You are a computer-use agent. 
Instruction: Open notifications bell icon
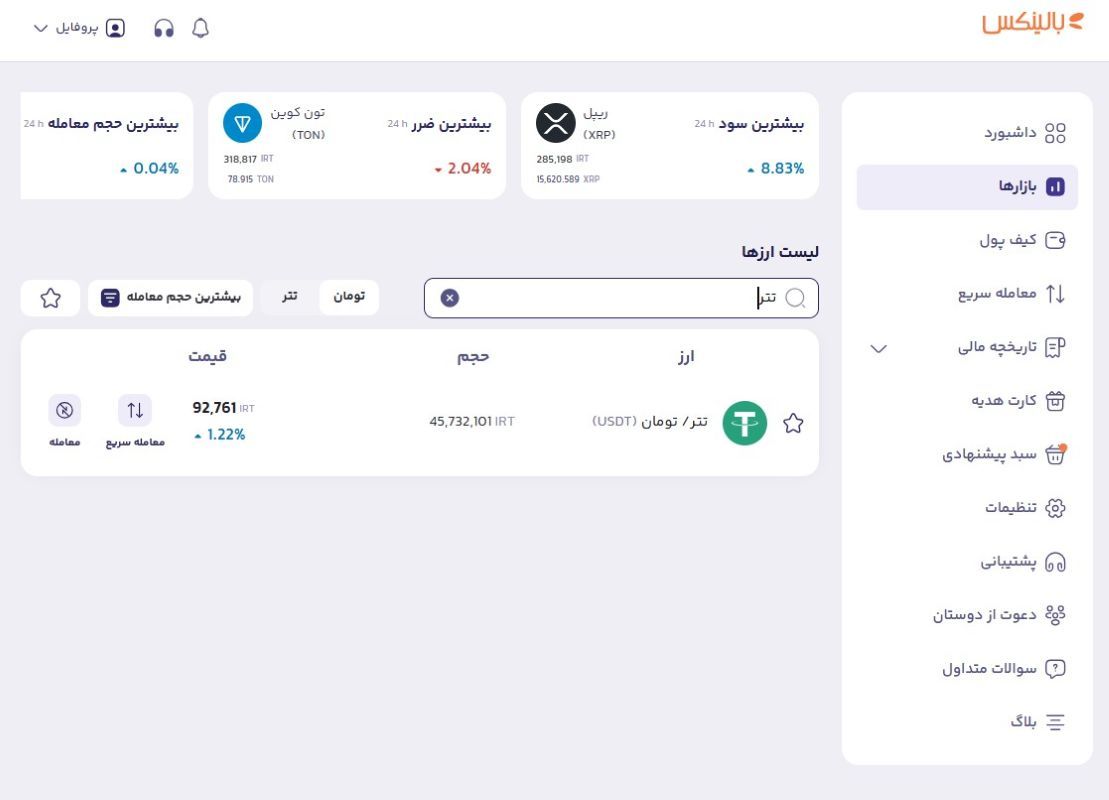(x=201, y=28)
